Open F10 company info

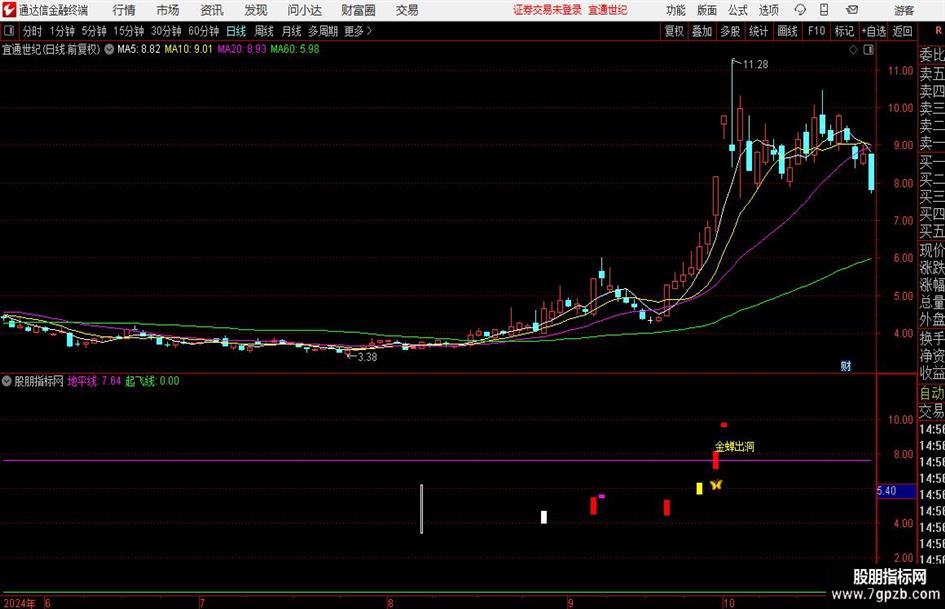[817, 31]
